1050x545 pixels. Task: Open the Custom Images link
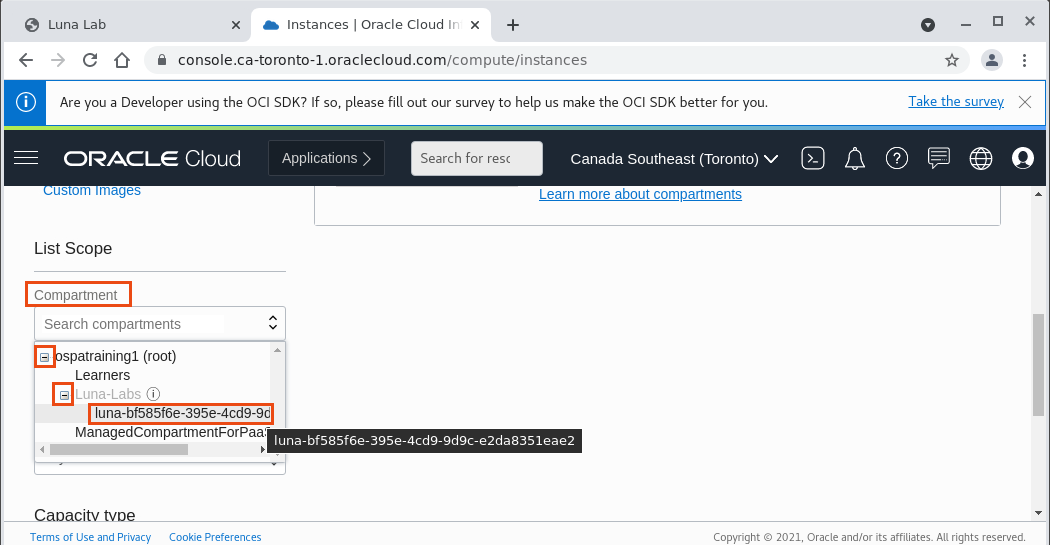point(92,190)
